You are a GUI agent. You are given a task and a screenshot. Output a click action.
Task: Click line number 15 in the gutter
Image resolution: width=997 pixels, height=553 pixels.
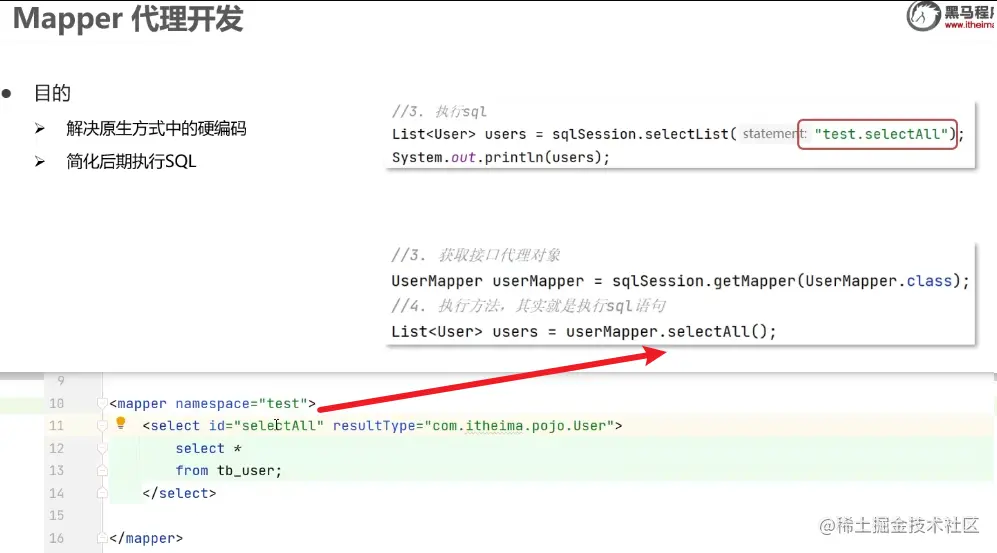[57, 515]
